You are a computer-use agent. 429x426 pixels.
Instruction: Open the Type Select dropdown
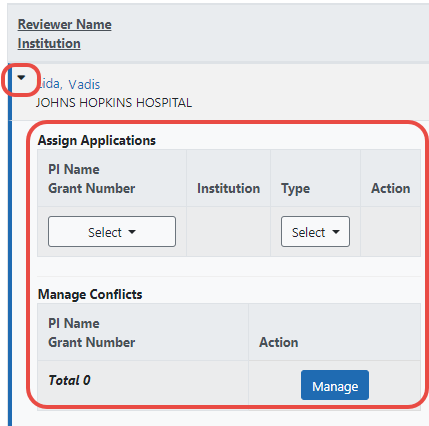pos(315,232)
